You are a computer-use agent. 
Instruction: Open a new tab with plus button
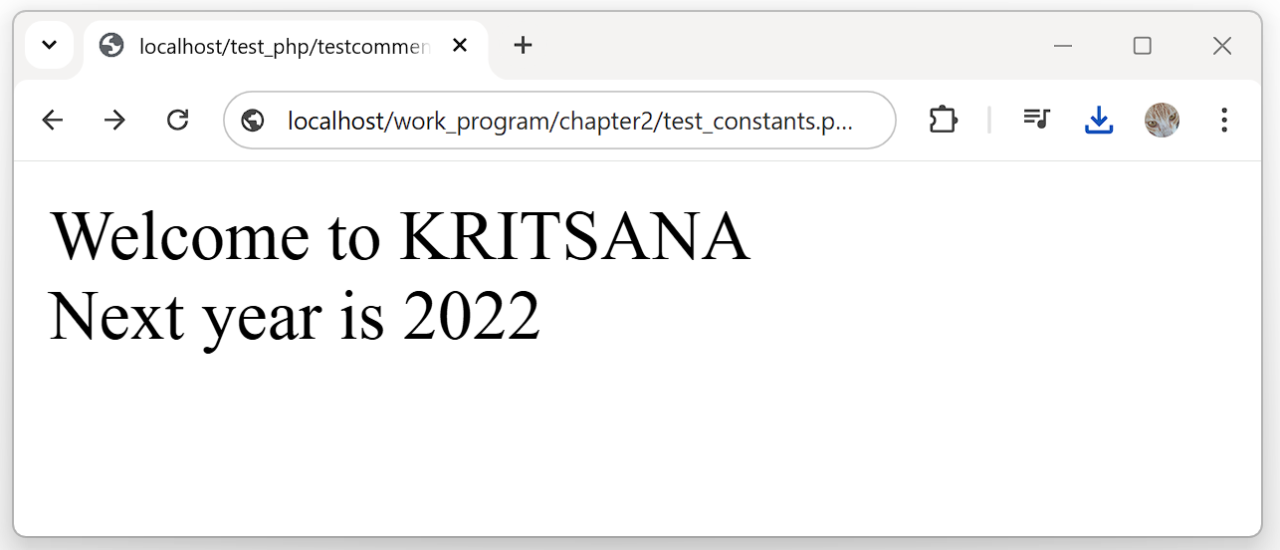pos(522,46)
